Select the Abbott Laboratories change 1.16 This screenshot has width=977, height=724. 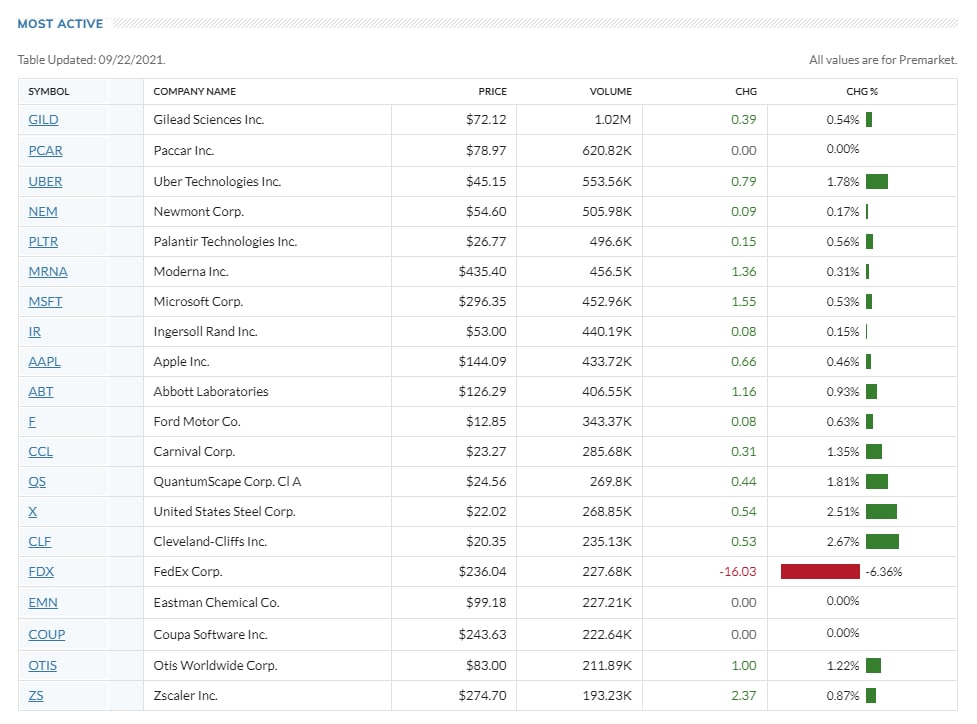pos(743,391)
